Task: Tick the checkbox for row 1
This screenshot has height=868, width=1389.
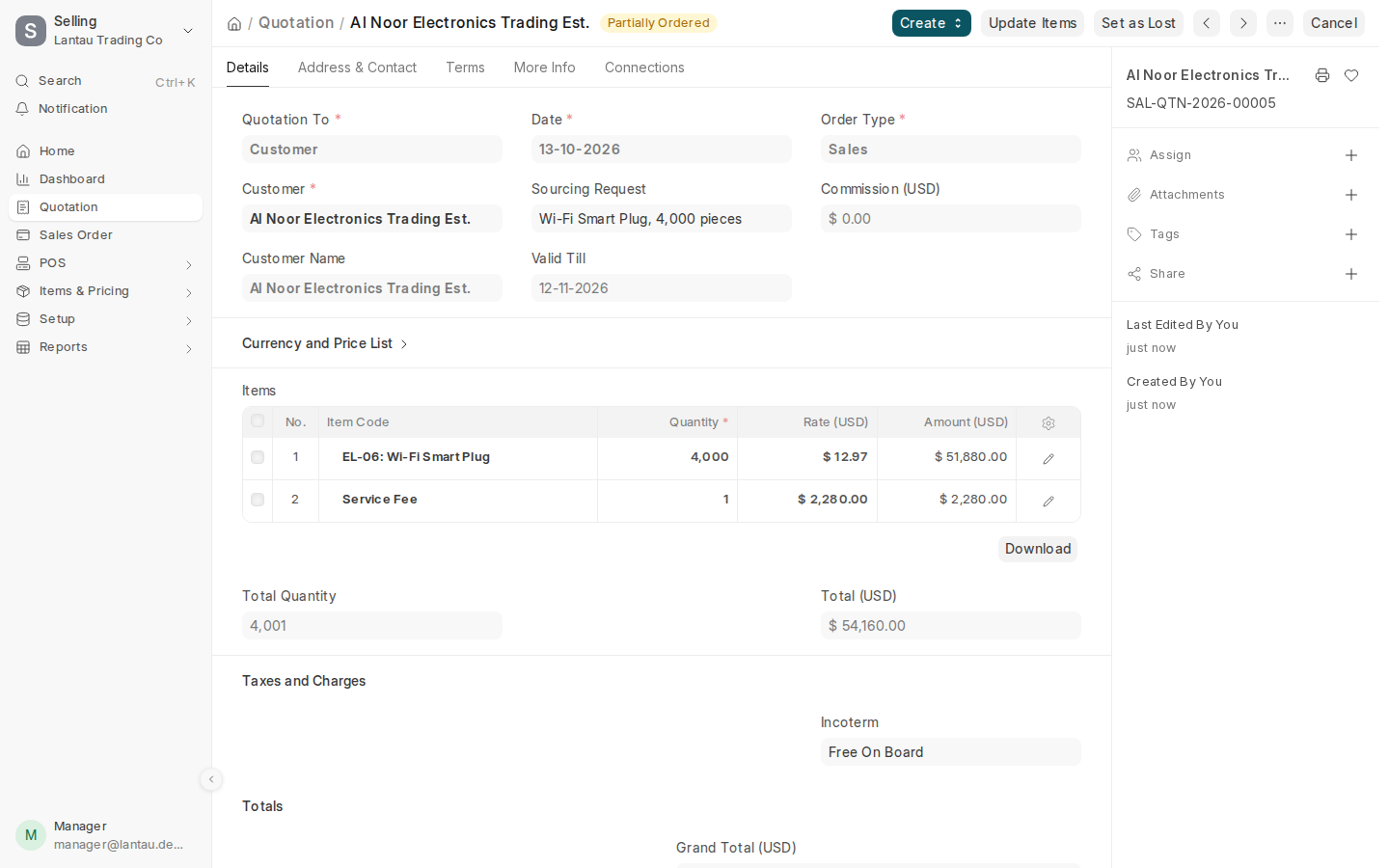Action: (258, 457)
